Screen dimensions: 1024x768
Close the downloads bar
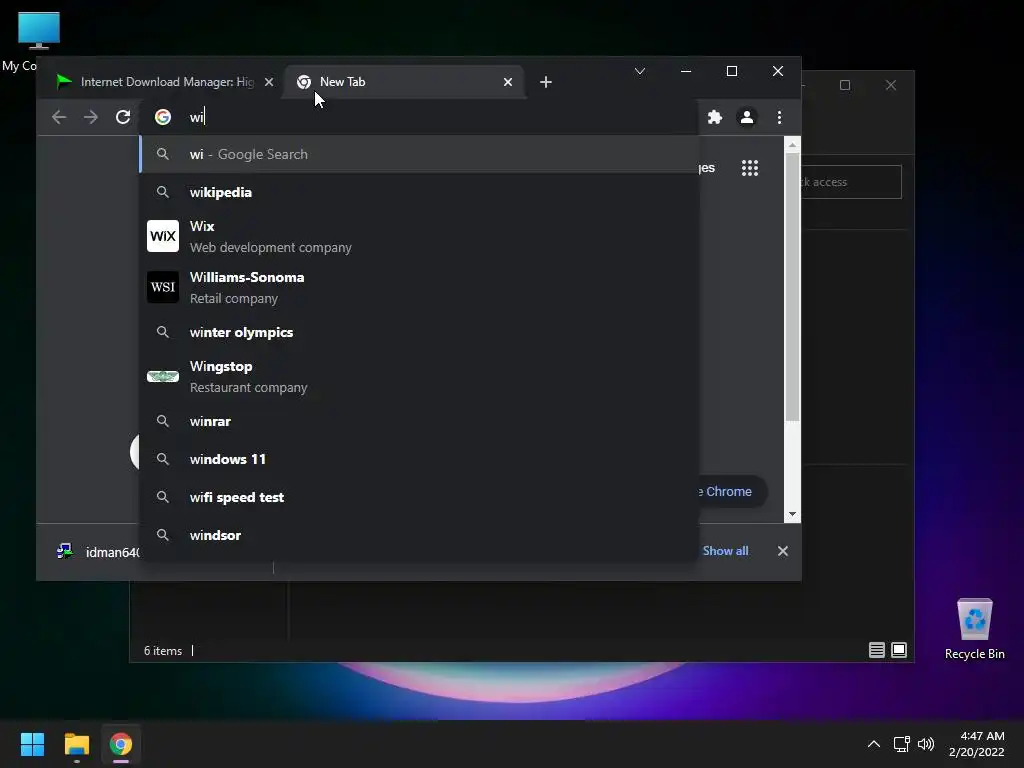[782, 551]
